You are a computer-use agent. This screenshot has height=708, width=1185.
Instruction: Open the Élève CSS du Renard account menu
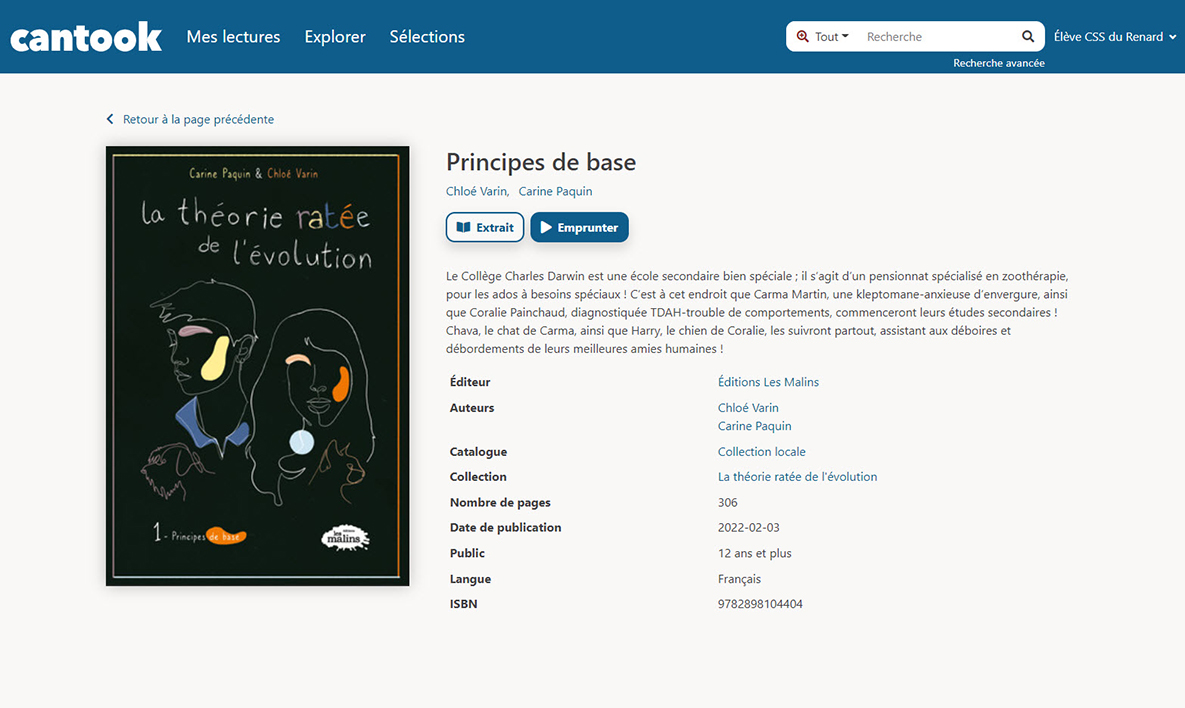pyautogui.click(x=1115, y=36)
